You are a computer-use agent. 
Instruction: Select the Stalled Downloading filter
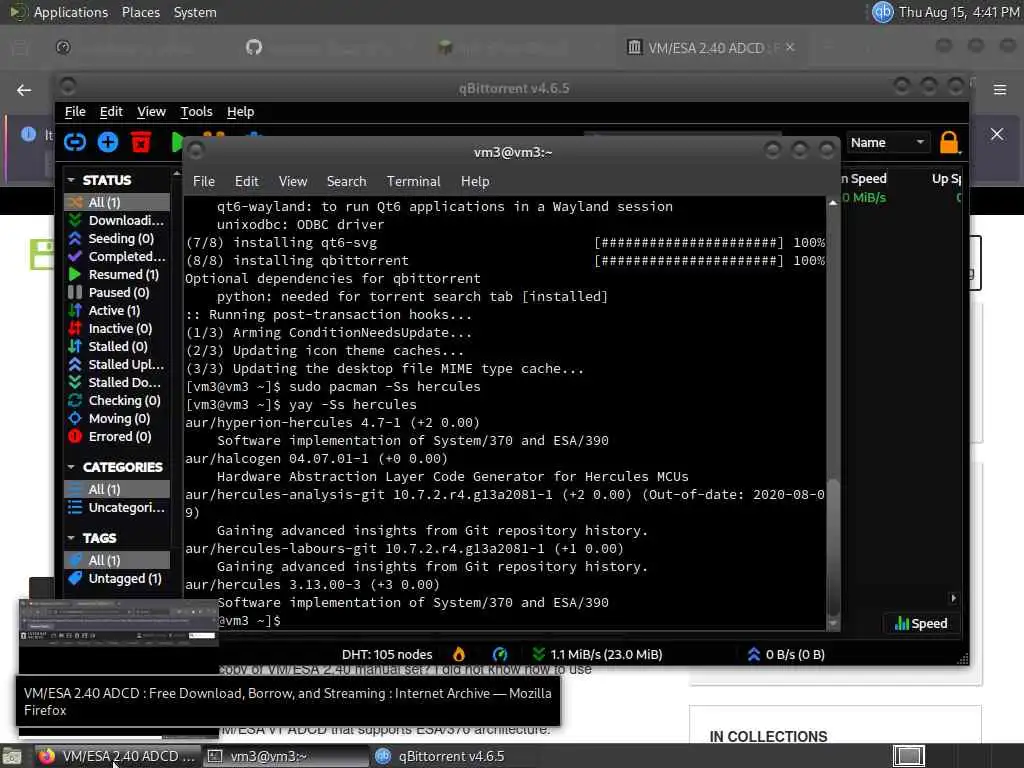(117, 382)
